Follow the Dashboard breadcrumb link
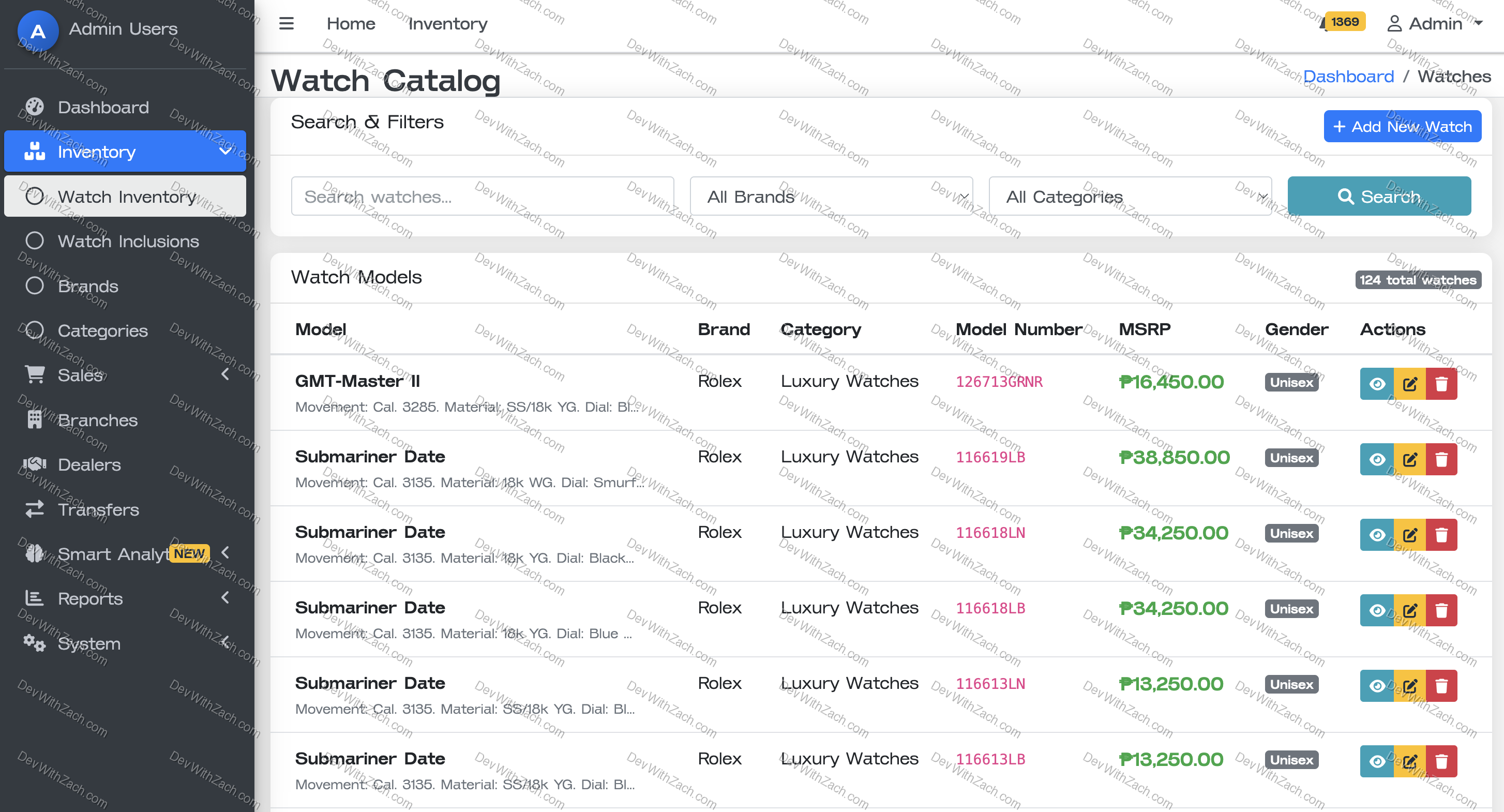Image resolution: width=1504 pixels, height=812 pixels. coord(1349,76)
